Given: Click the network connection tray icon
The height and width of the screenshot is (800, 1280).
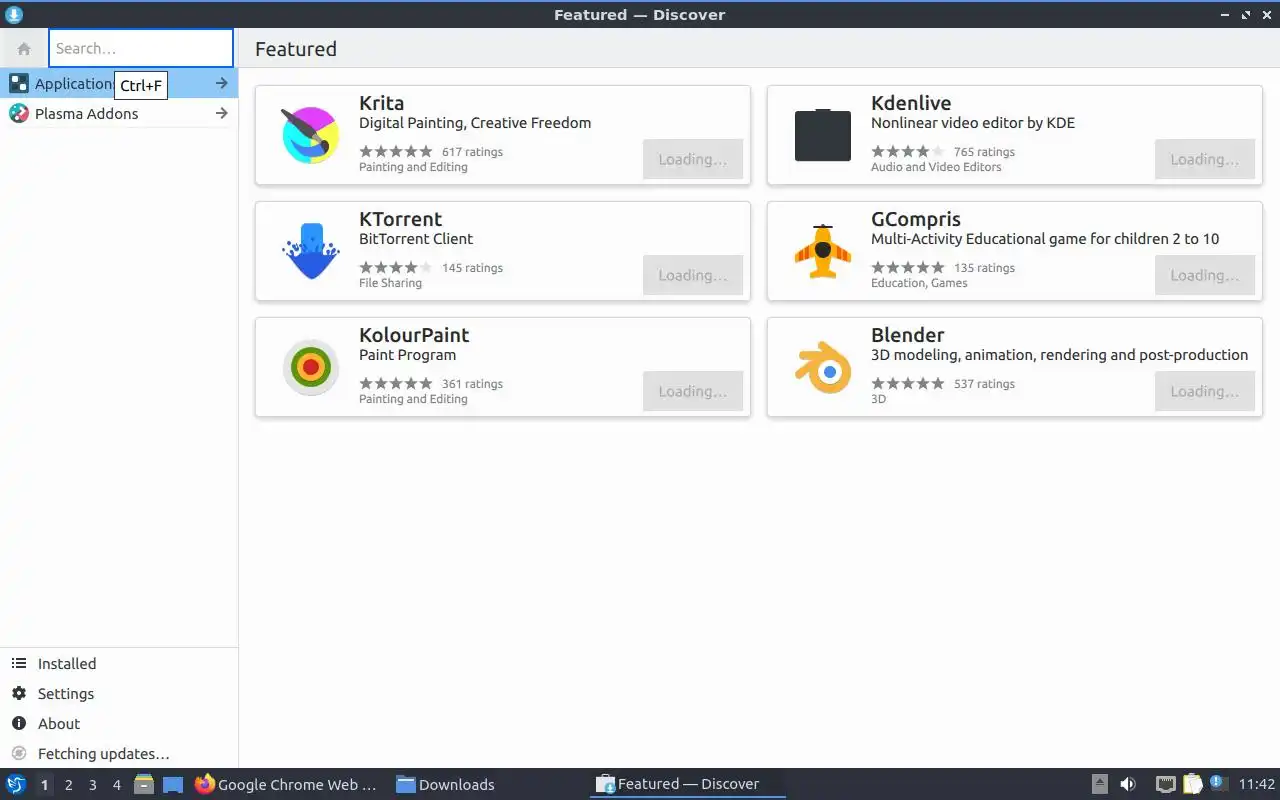Looking at the screenshot, I should tap(1165, 784).
